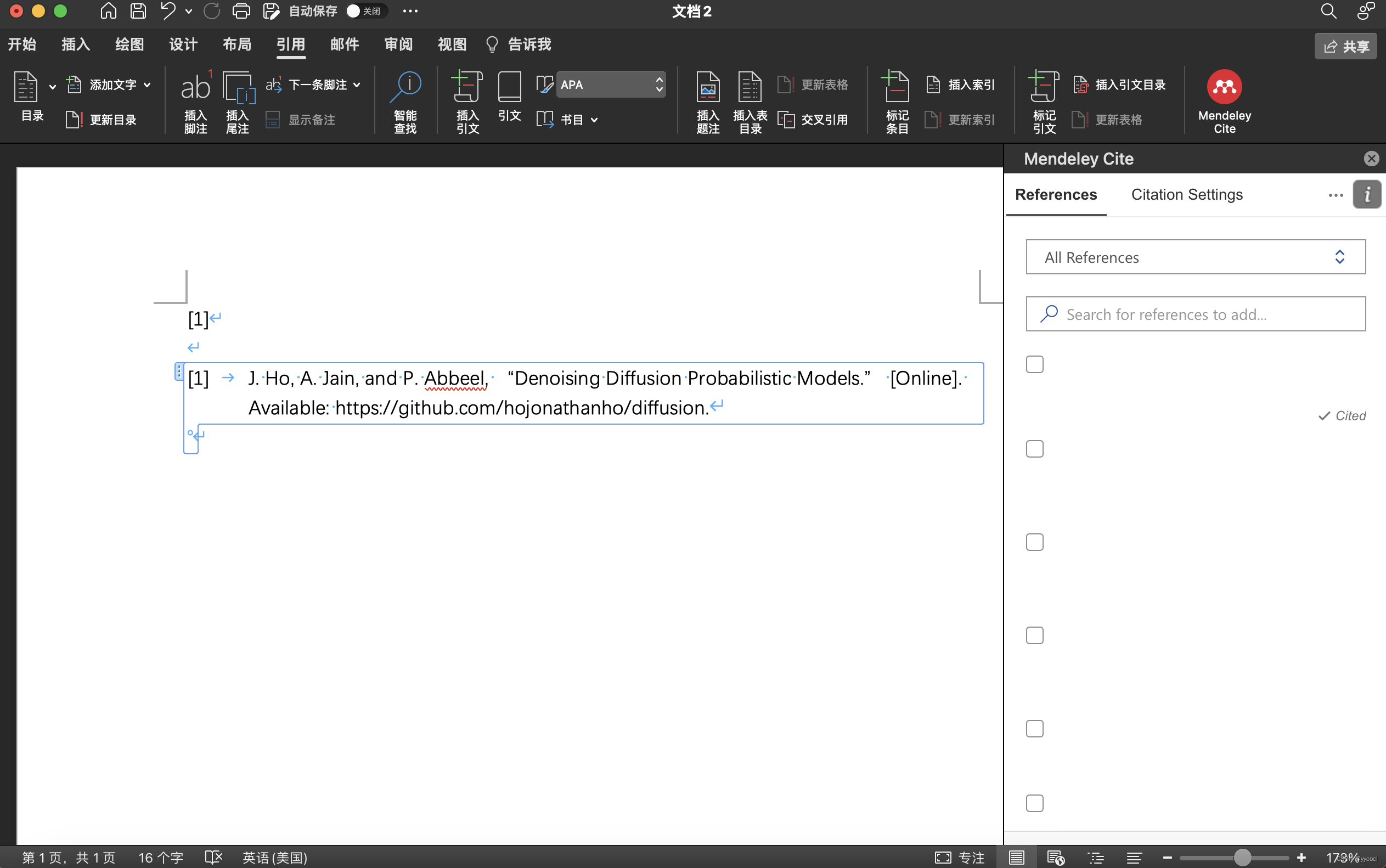Open the APA citation style dropdown

pyautogui.click(x=611, y=84)
